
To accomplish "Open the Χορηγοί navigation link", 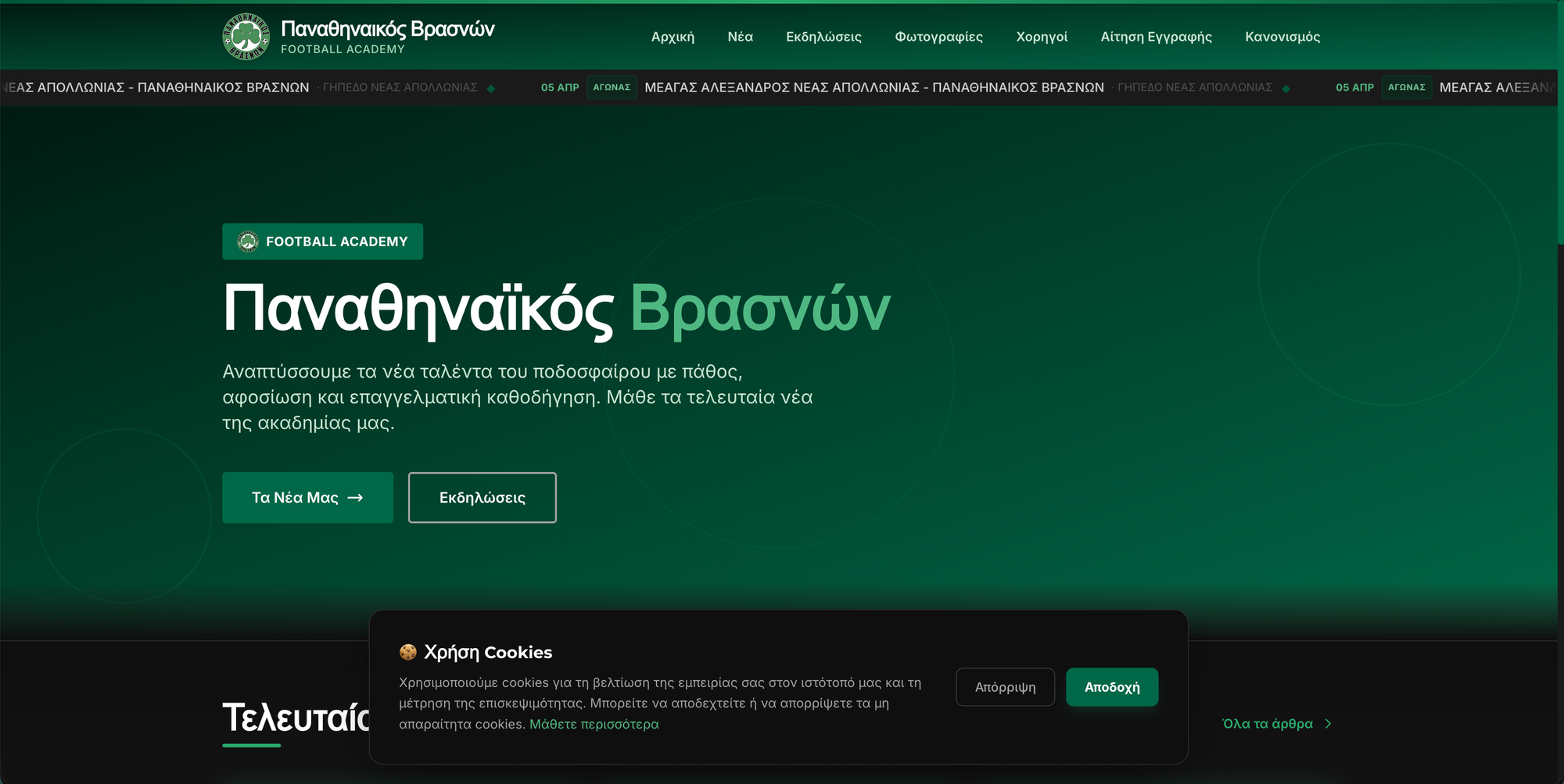I will pyautogui.click(x=1042, y=37).
